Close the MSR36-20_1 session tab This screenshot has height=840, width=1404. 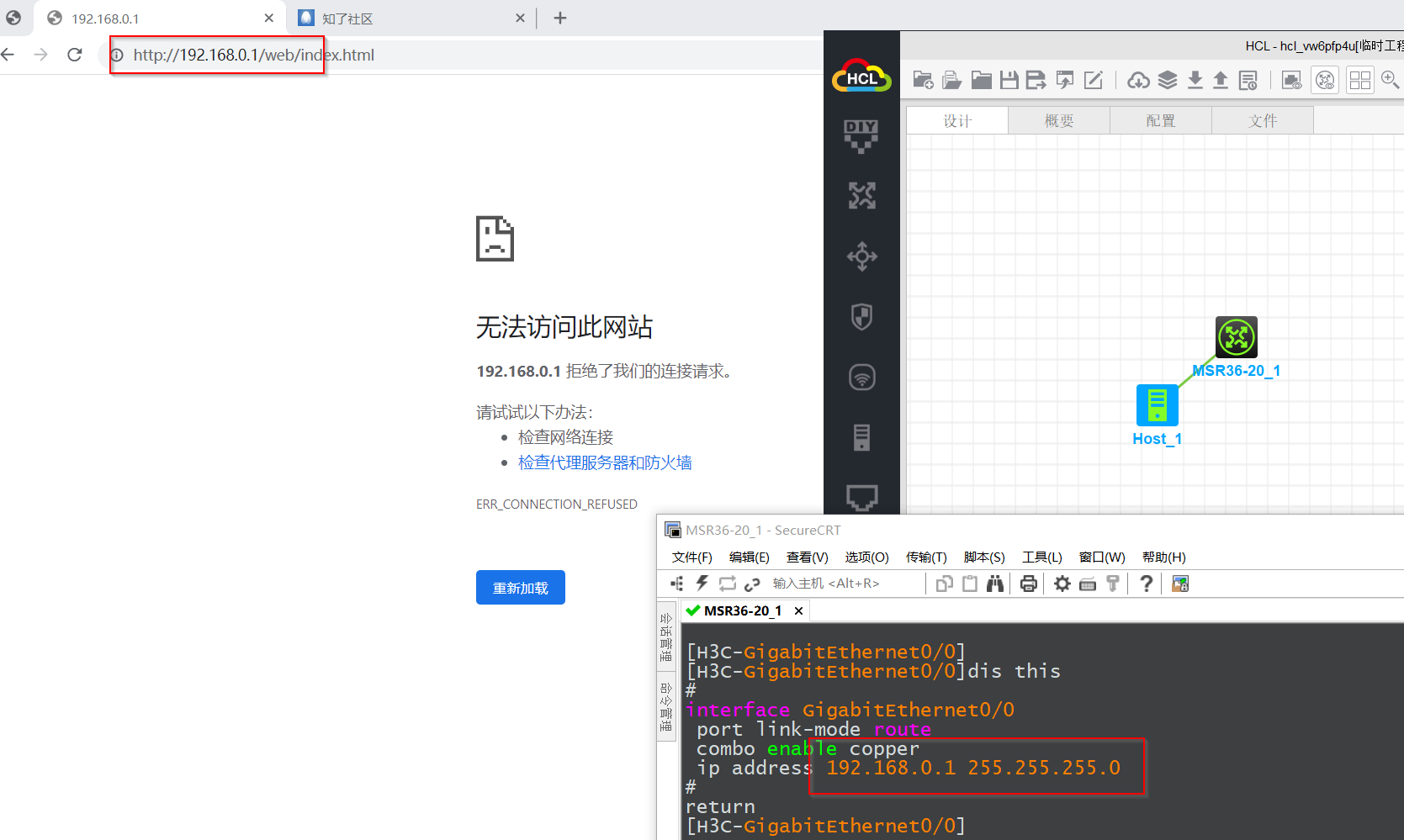(798, 611)
